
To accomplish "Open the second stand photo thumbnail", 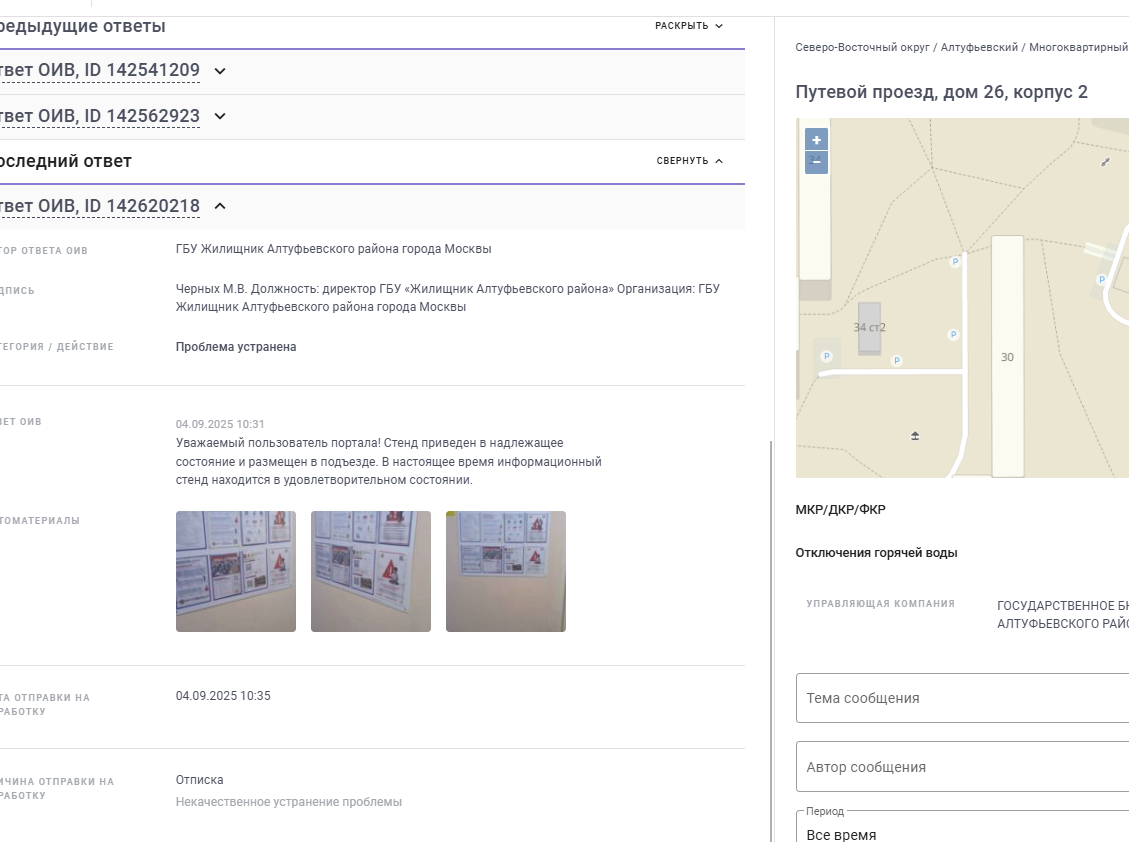I will click(371, 571).
